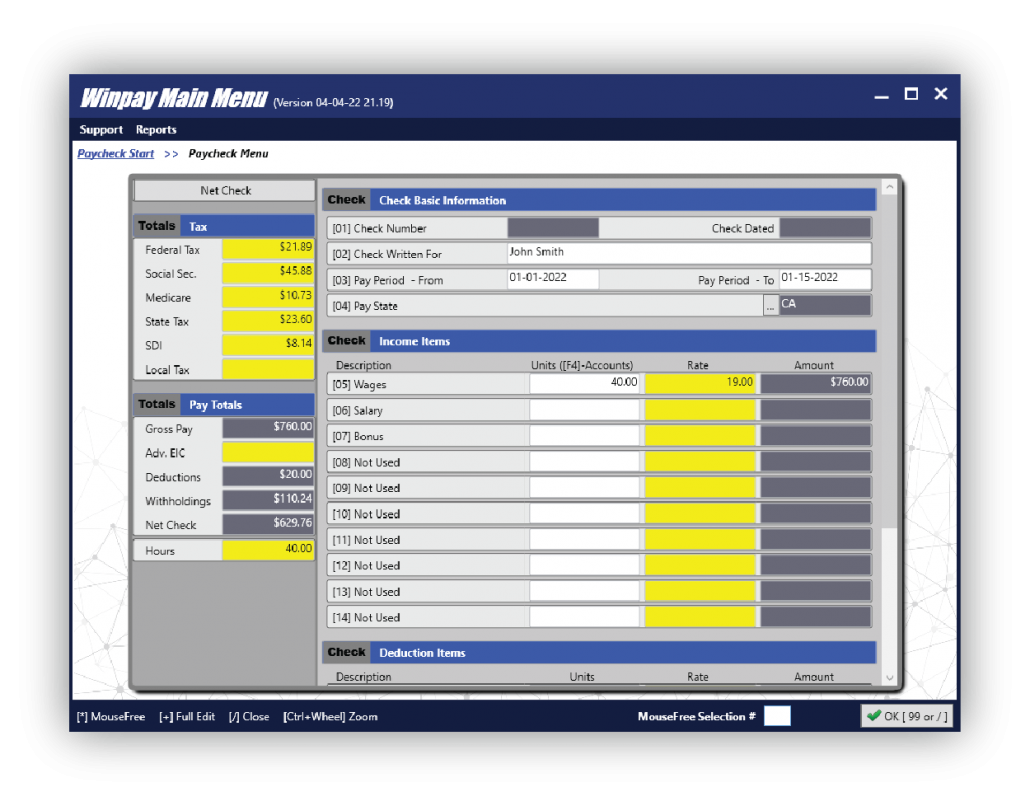Select the [12] Not Used row label

tap(366, 566)
